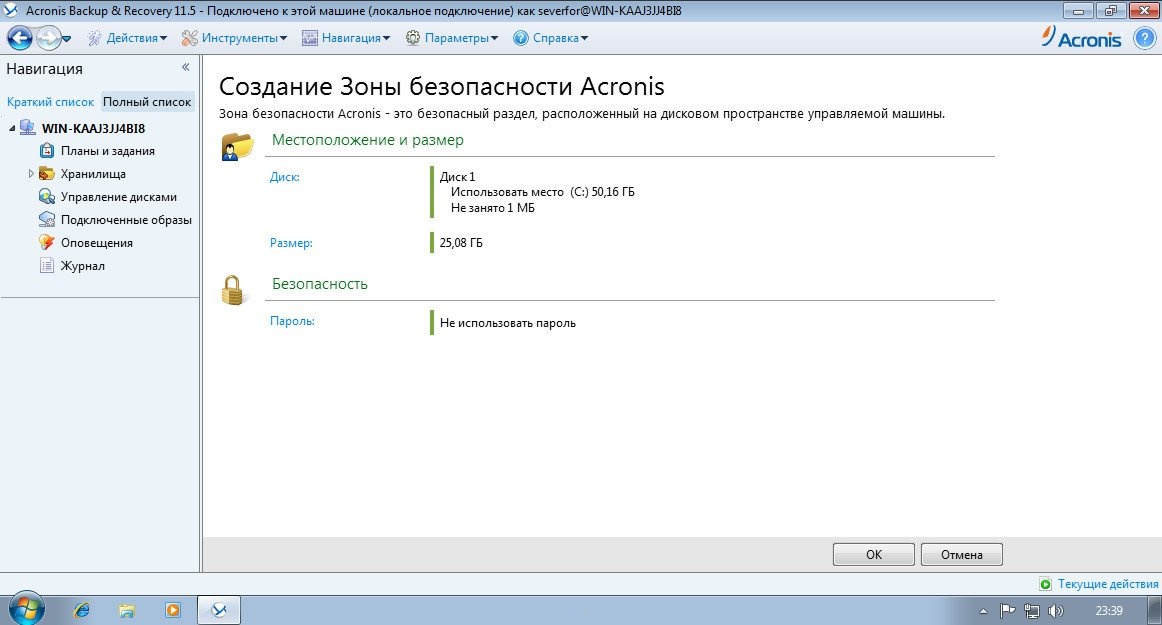This screenshot has height=625, width=1162.
Task: Open Action Center flag icon
Action: click(1007, 611)
